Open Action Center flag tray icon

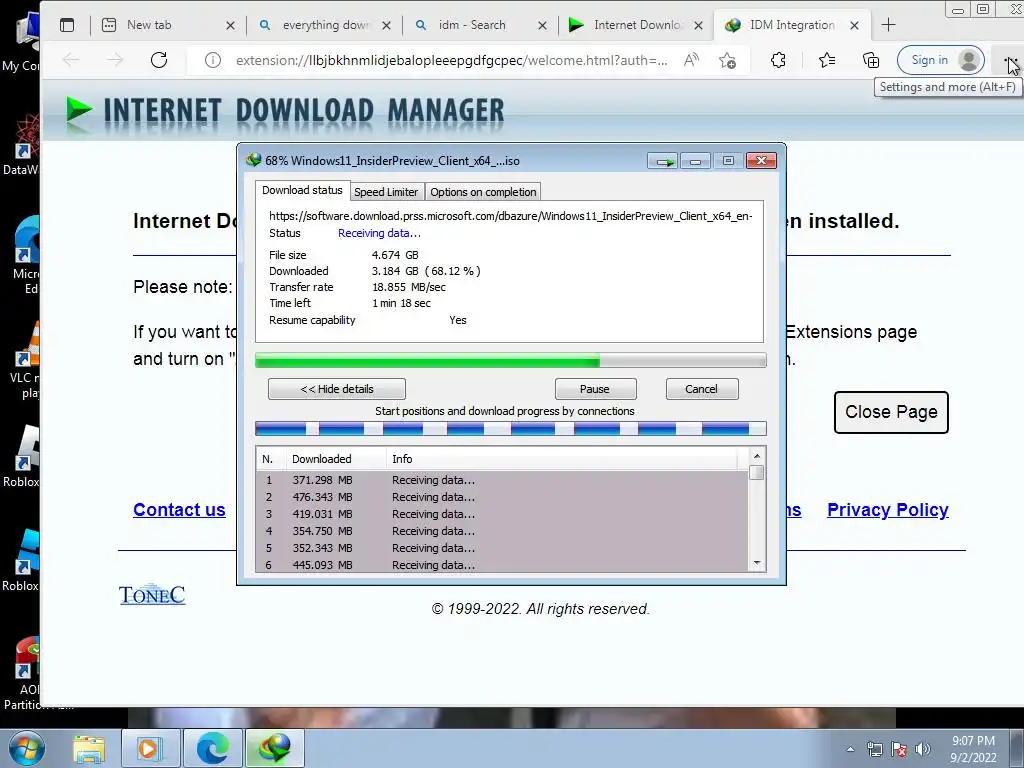click(899, 749)
